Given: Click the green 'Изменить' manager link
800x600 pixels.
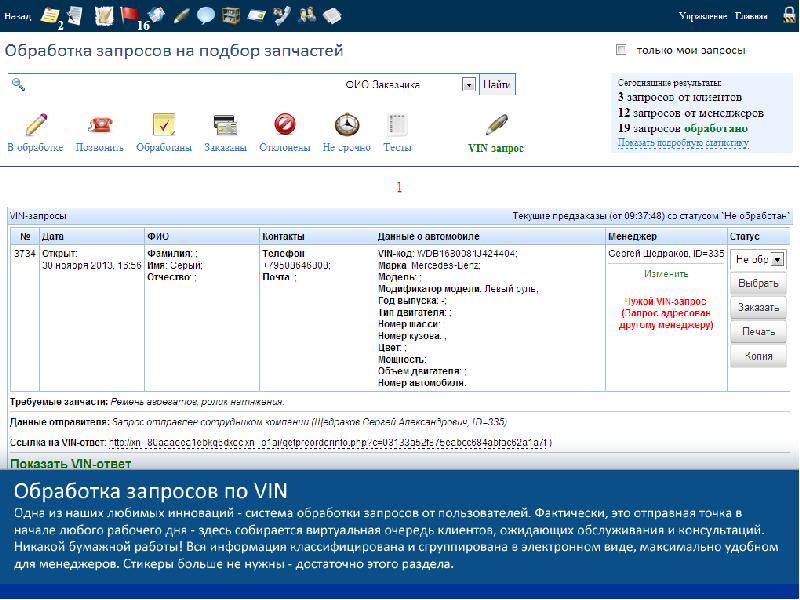Looking at the screenshot, I should tap(665, 274).
